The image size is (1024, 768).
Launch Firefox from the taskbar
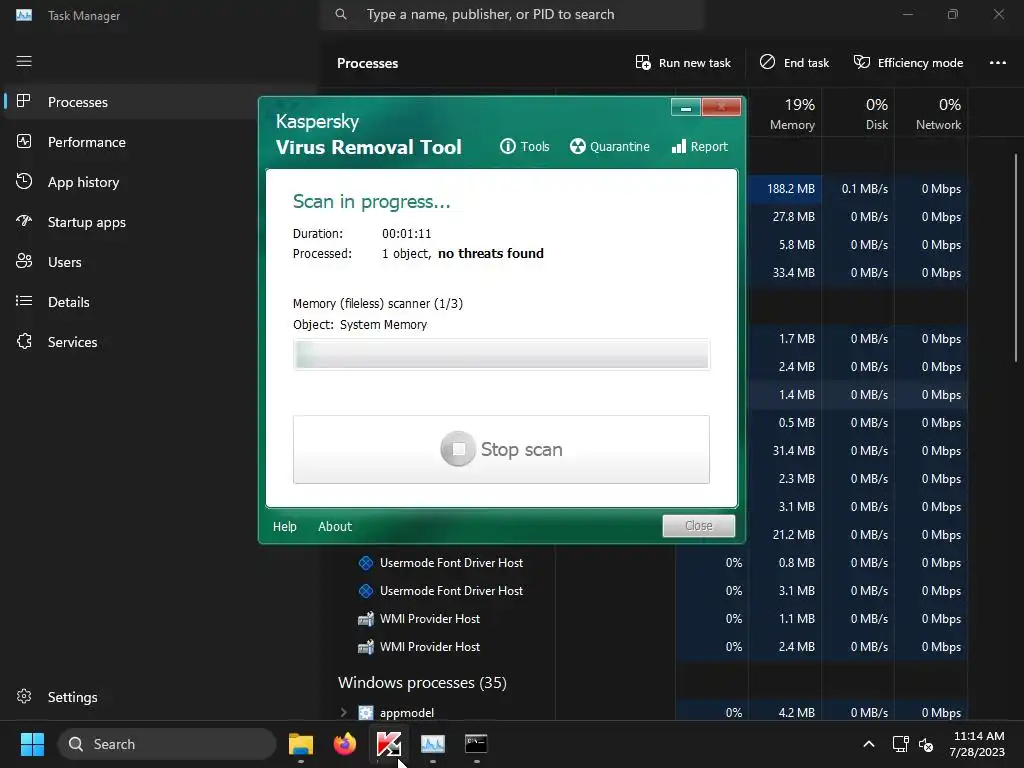345,744
